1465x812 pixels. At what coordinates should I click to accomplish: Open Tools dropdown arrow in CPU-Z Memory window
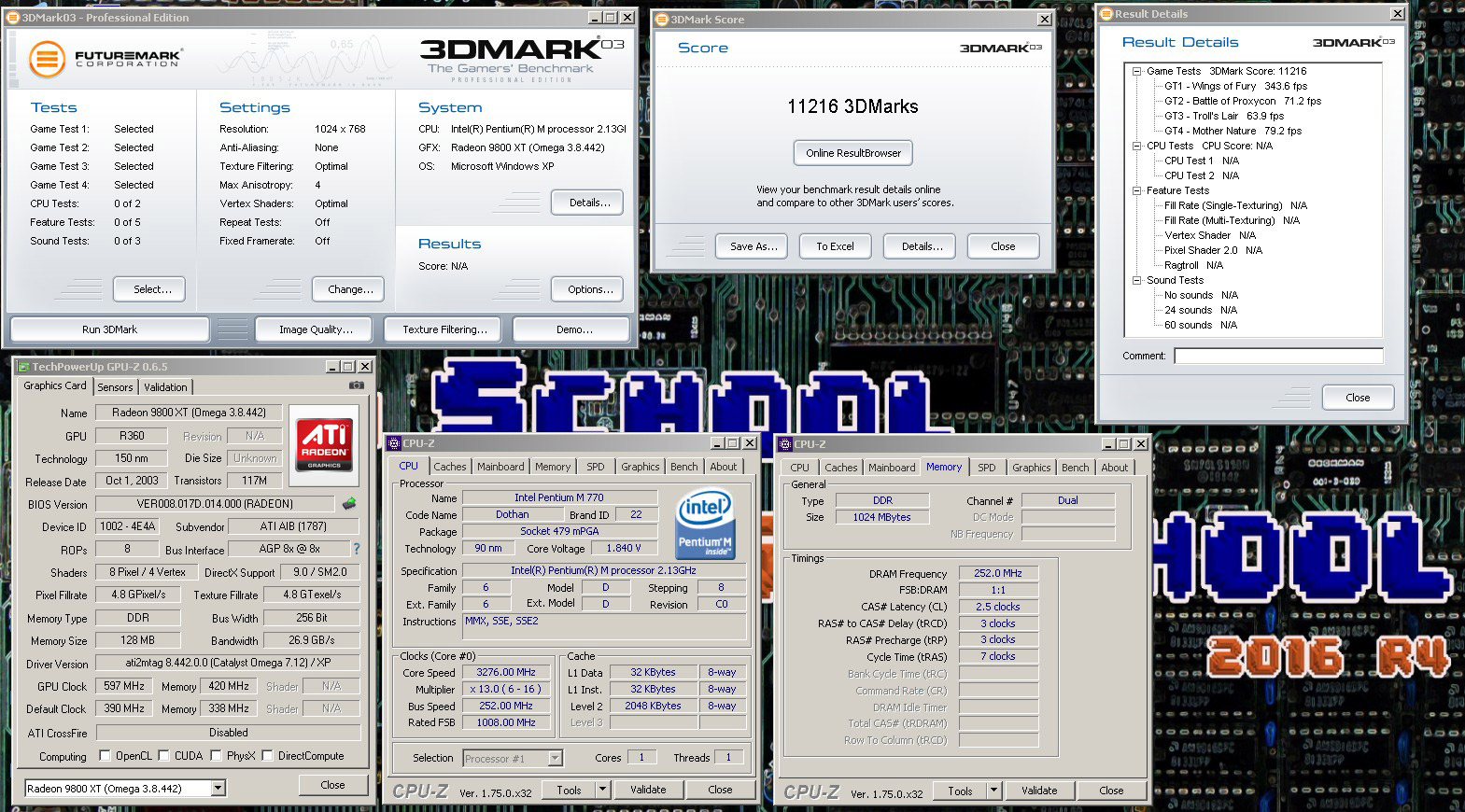[993, 791]
